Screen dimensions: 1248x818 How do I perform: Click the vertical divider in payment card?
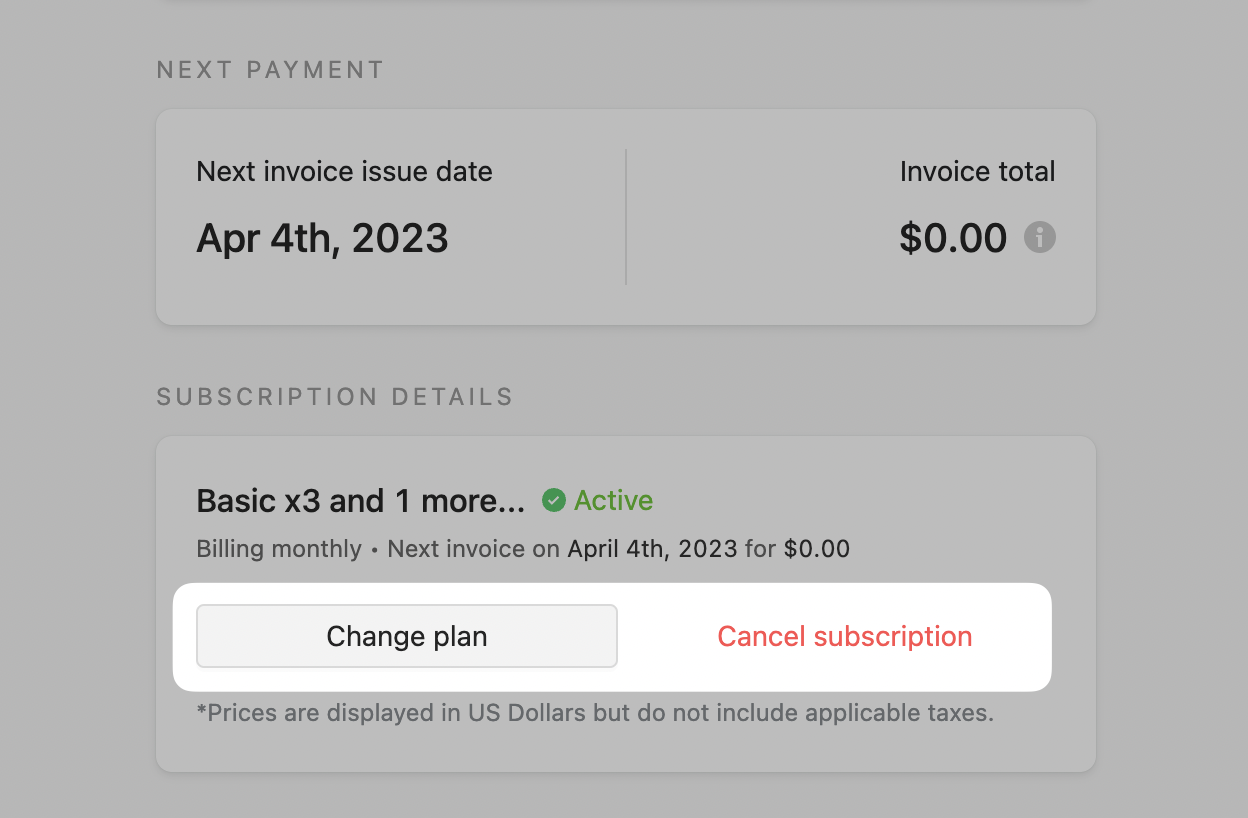coord(626,217)
